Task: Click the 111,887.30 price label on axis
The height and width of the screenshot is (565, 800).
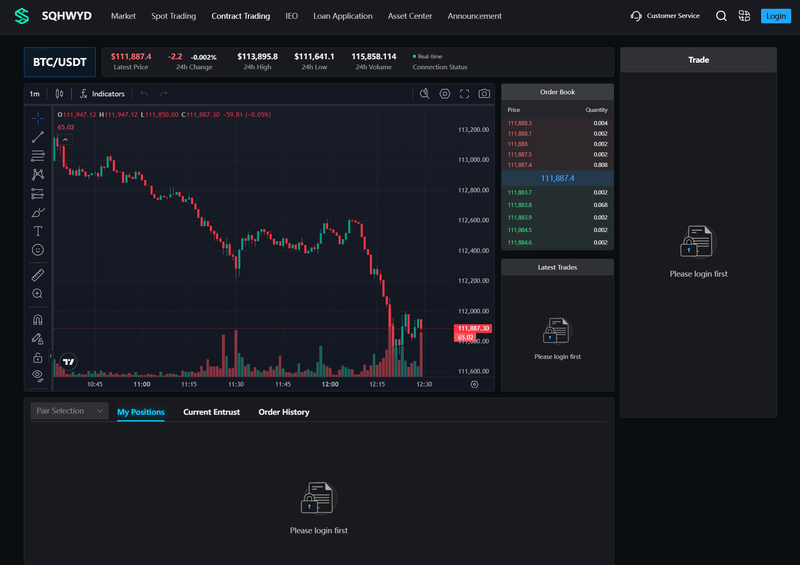Action: [x=472, y=328]
